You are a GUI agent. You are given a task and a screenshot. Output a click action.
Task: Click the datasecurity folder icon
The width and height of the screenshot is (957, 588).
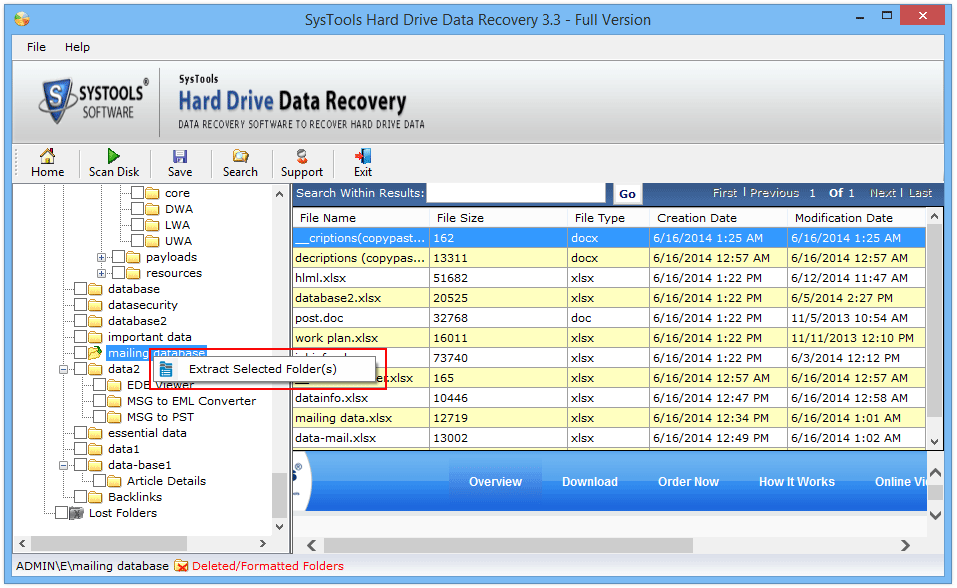(95, 305)
